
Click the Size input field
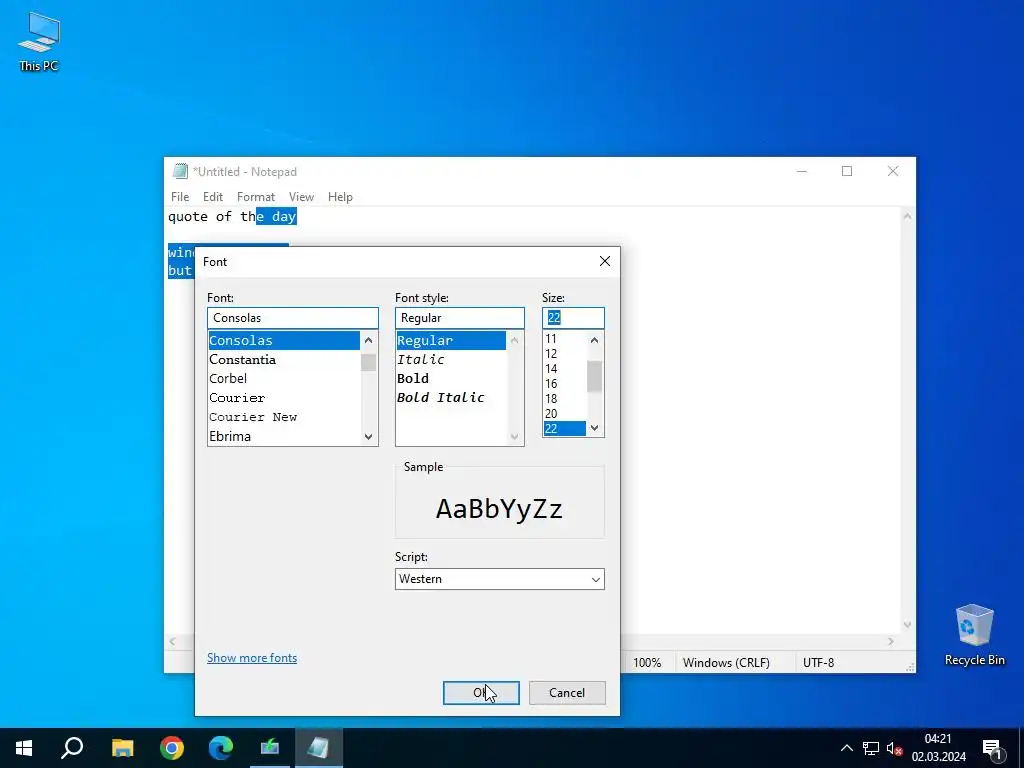(573, 318)
